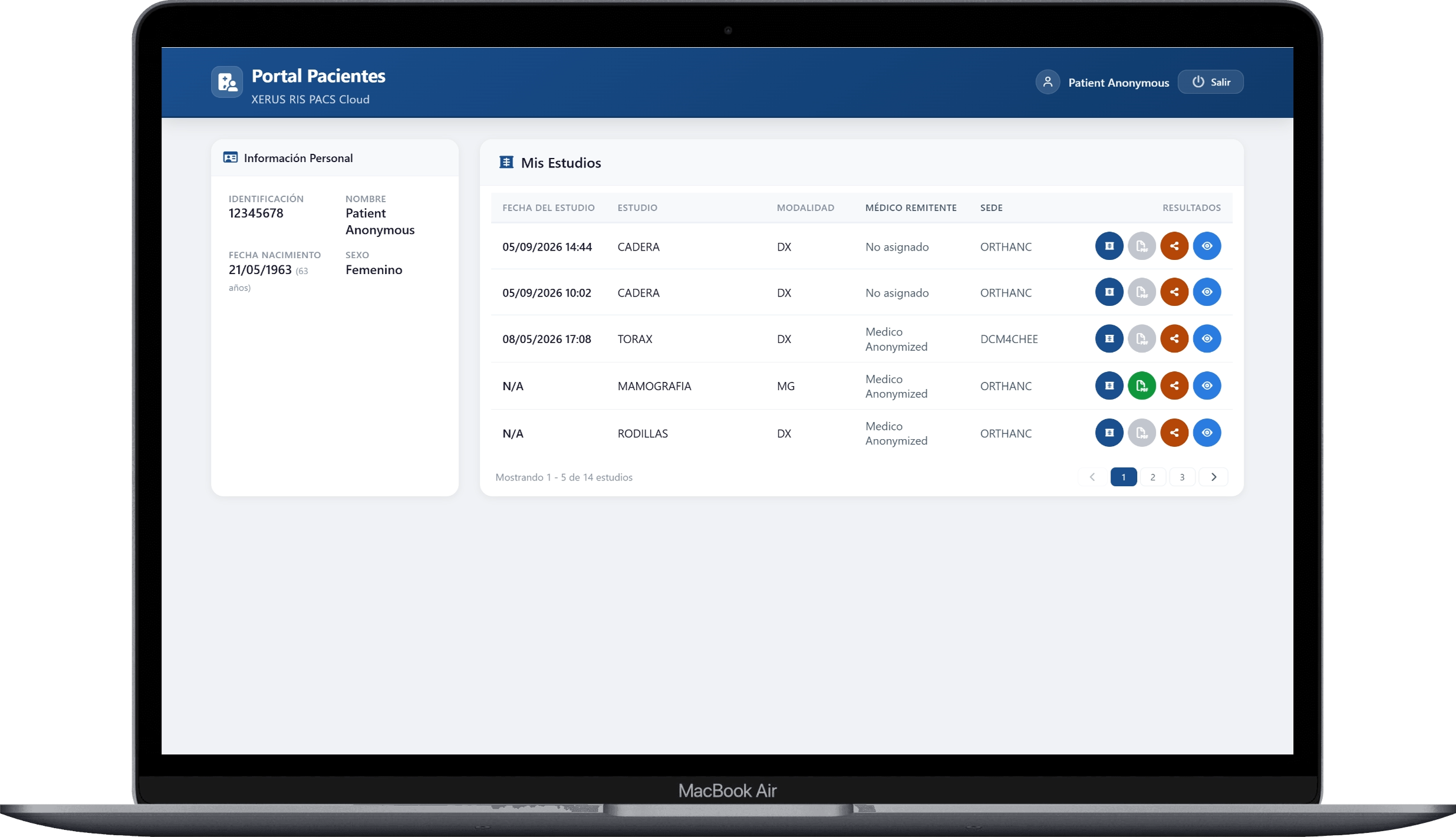View images of TORAX study

(1207, 339)
